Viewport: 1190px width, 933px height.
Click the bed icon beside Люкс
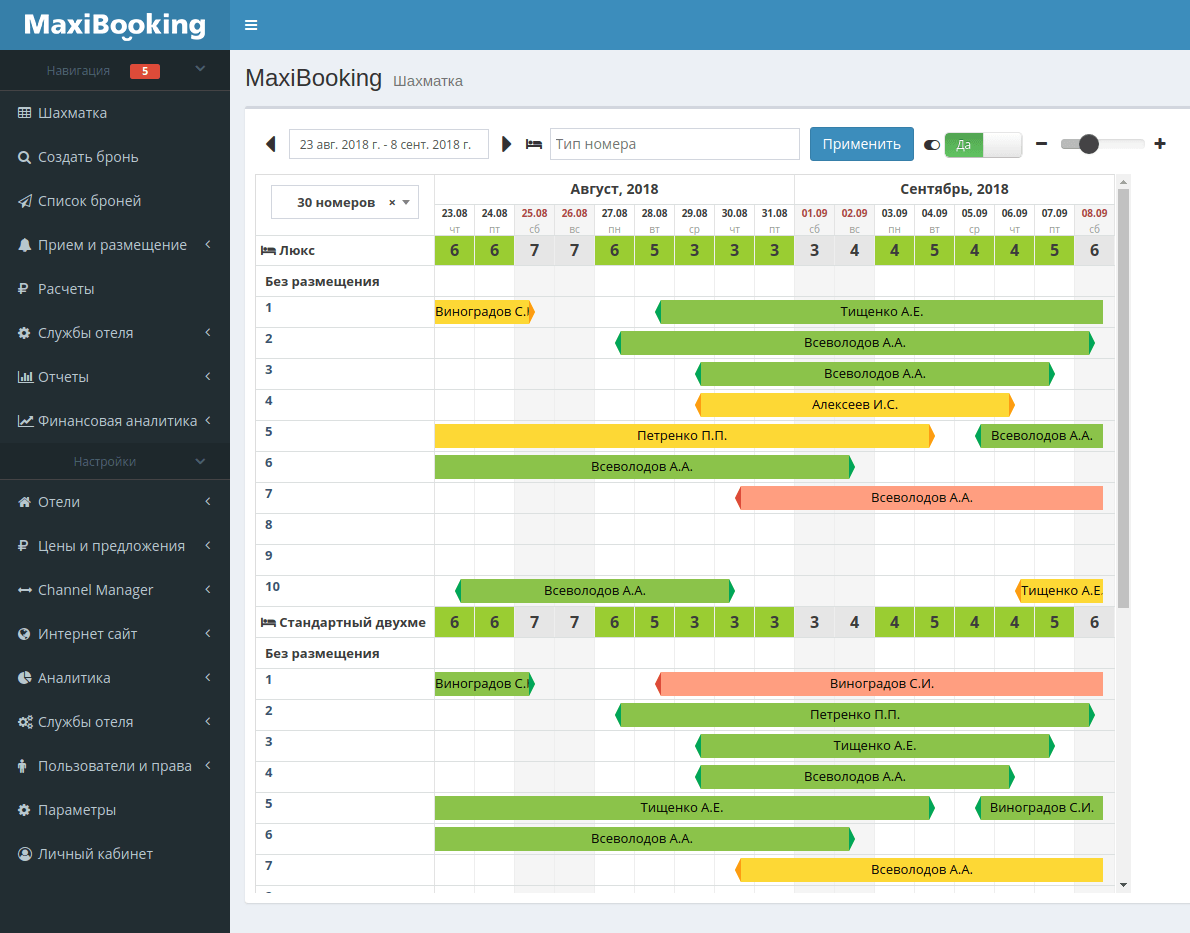pyautogui.click(x=267, y=251)
